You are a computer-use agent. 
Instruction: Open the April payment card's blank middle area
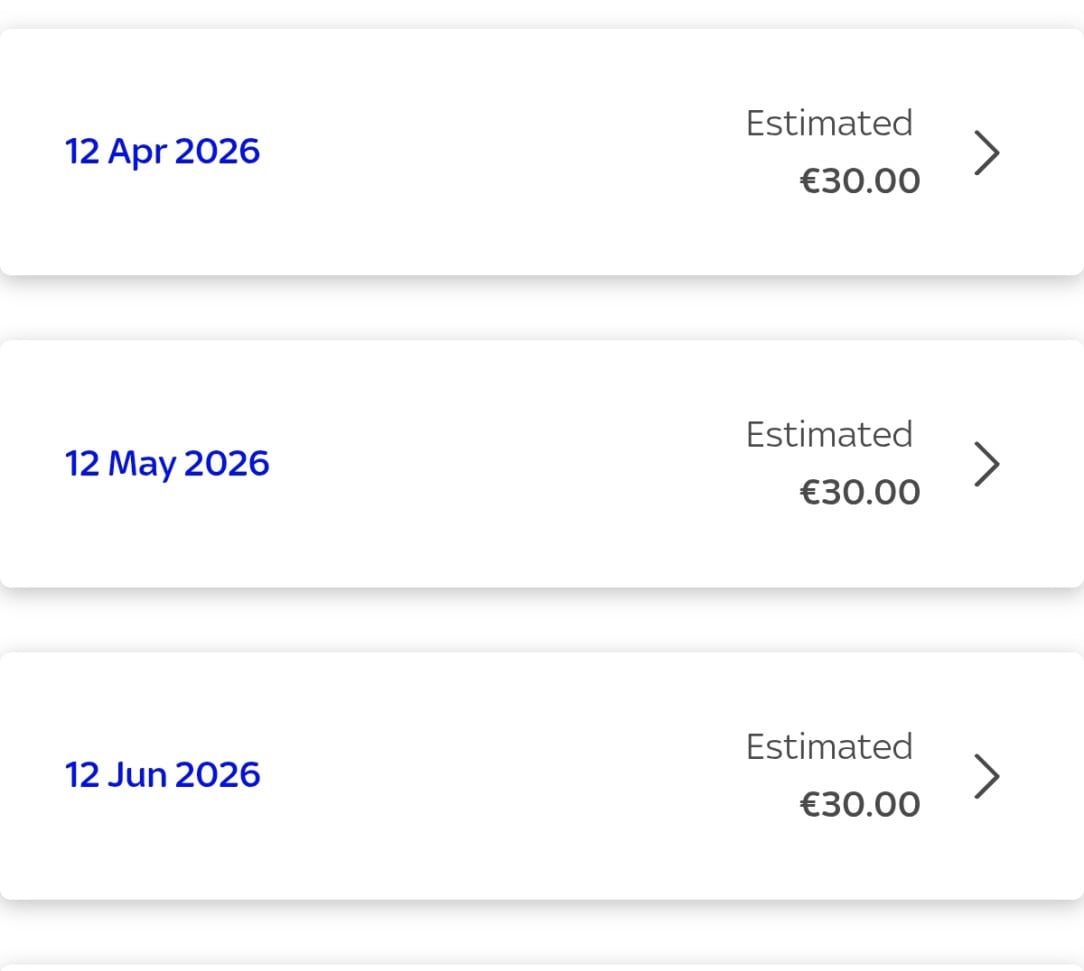click(x=500, y=152)
